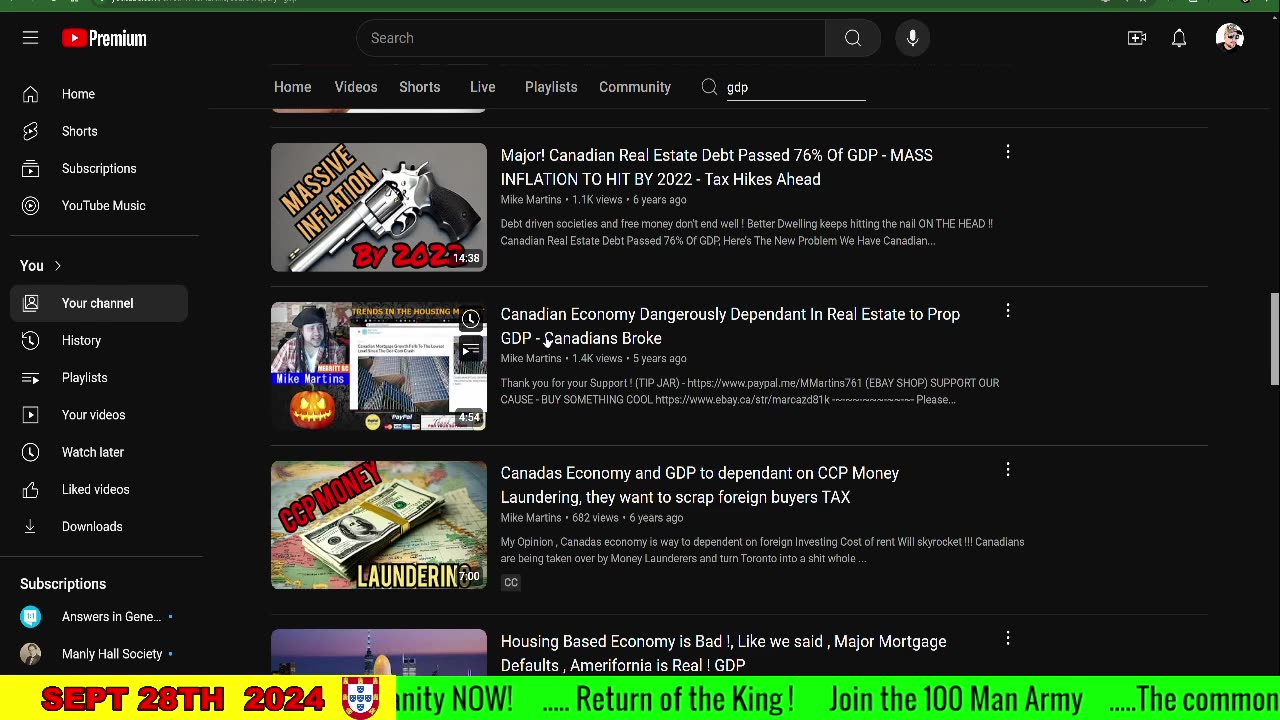The image size is (1280, 720).
Task: Open Your channel in the sidebar
Action: tap(98, 303)
